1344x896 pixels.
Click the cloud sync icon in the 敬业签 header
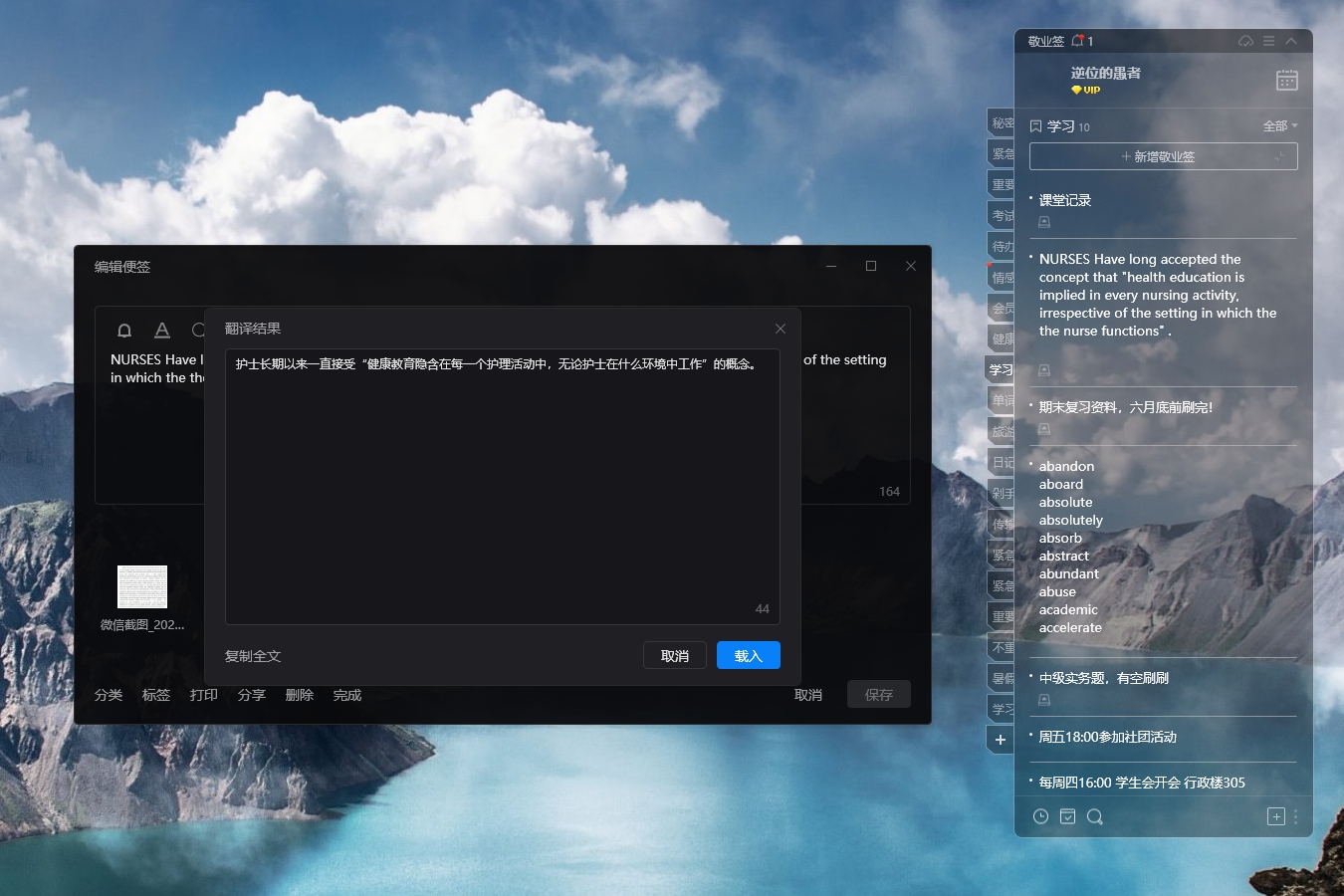click(1245, 41)
